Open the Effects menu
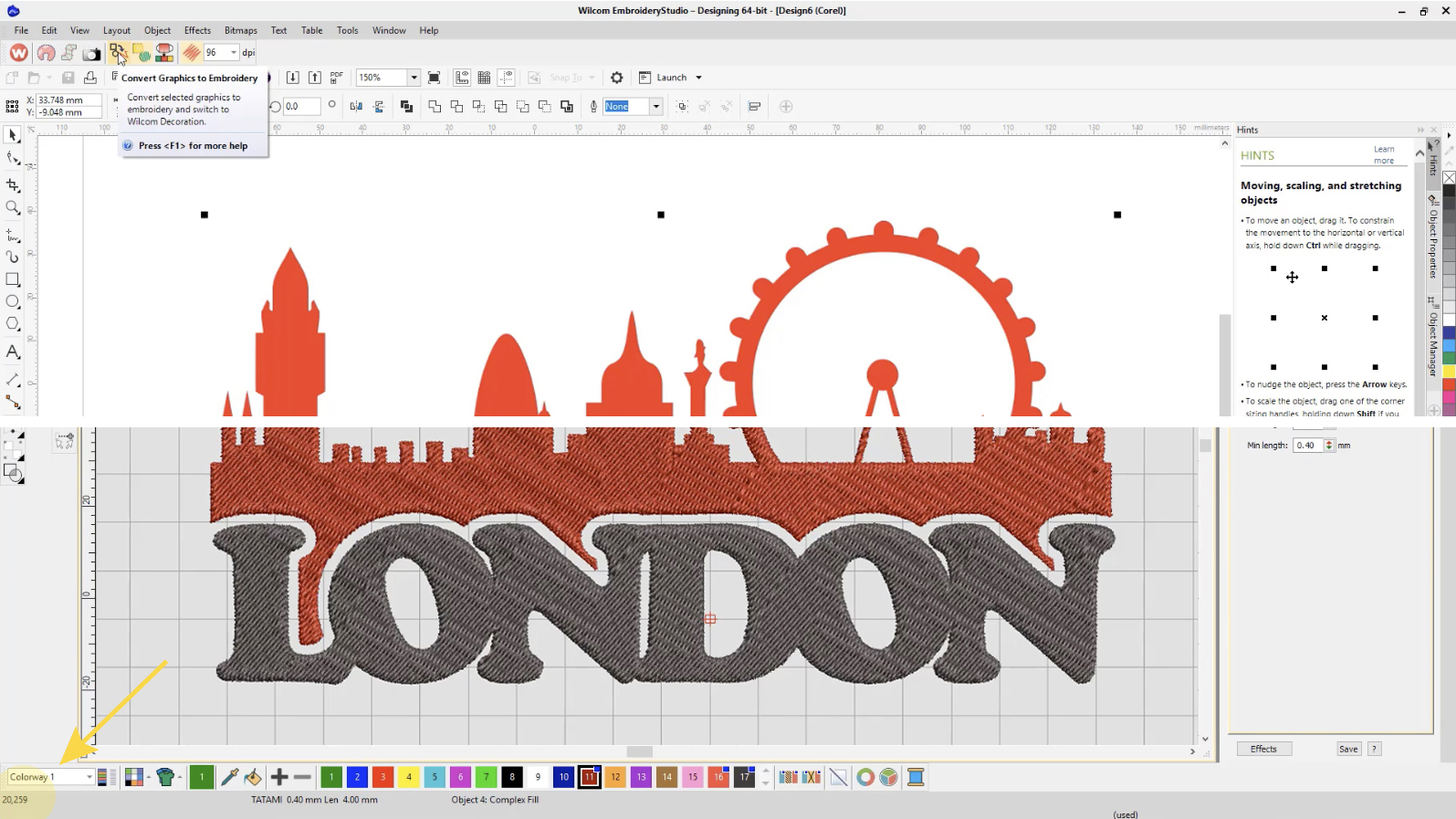 click(x=197, y=30)
